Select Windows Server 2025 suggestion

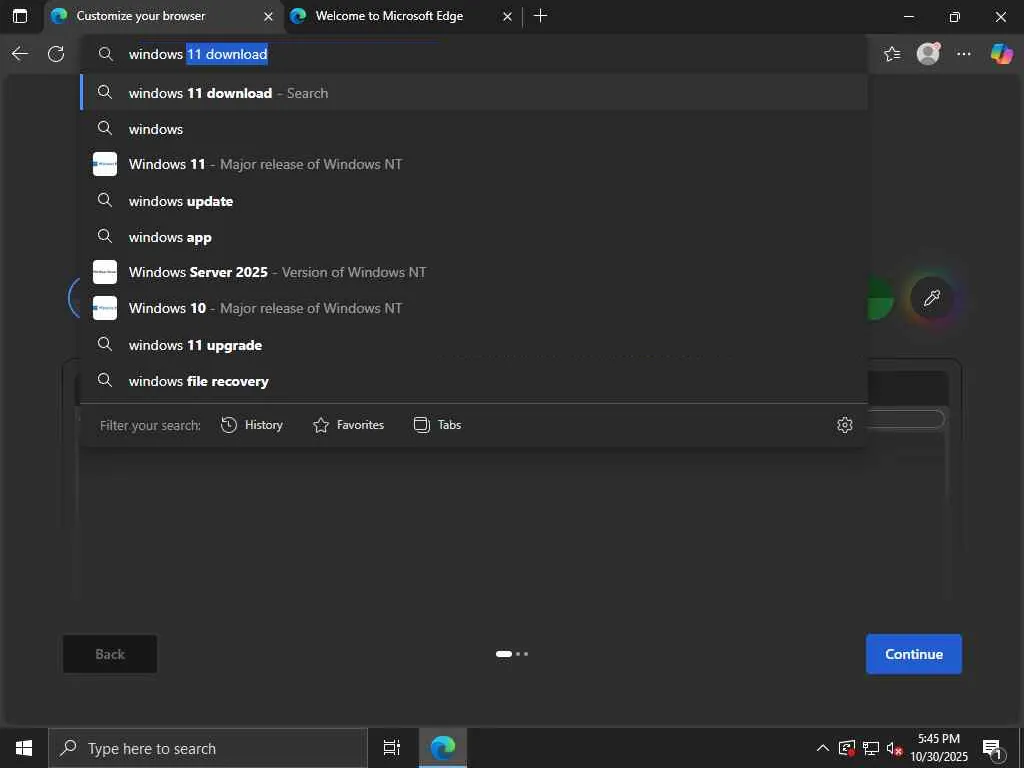click(473, 272)
